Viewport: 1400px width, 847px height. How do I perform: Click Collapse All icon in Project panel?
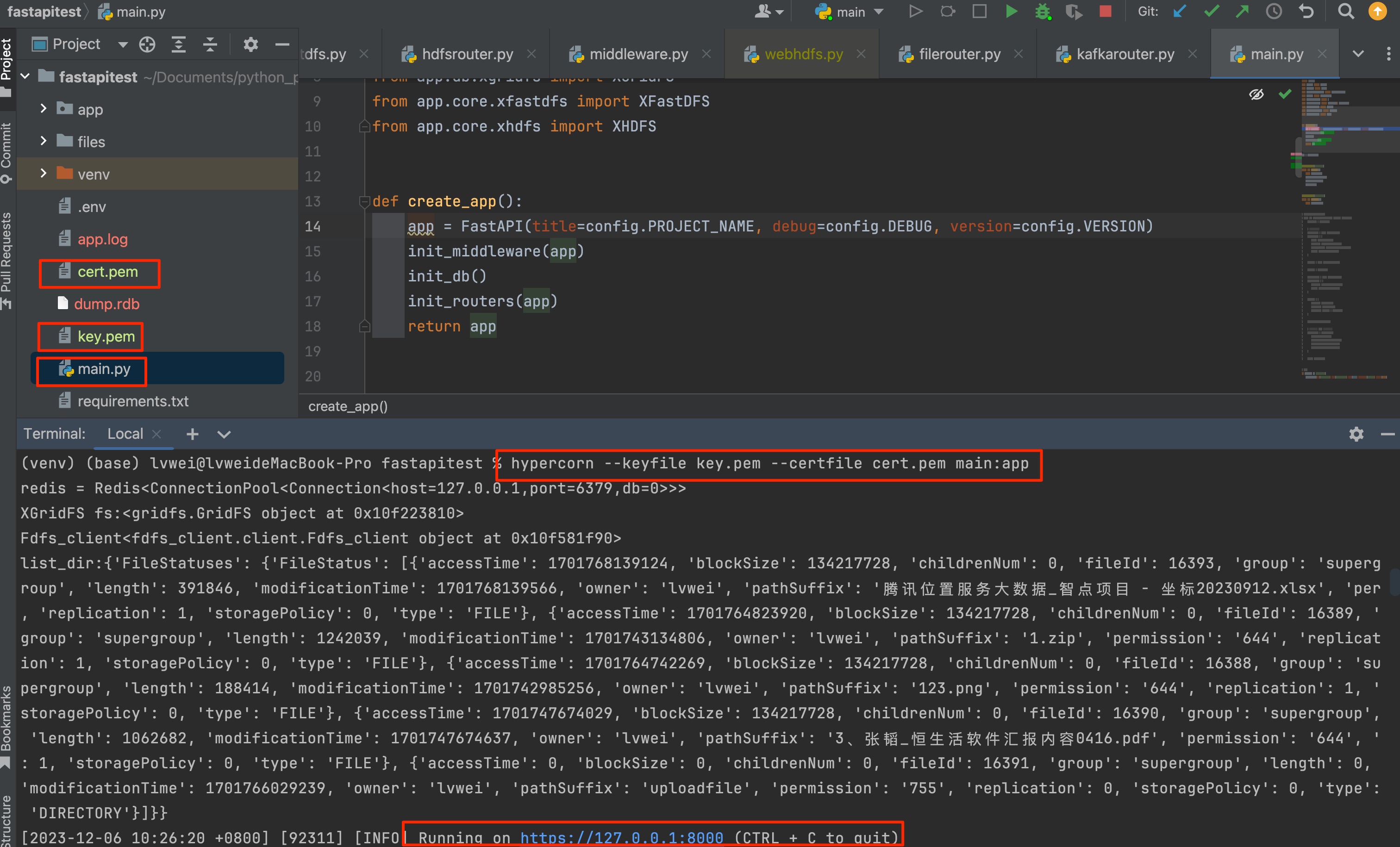click(210, 44)
